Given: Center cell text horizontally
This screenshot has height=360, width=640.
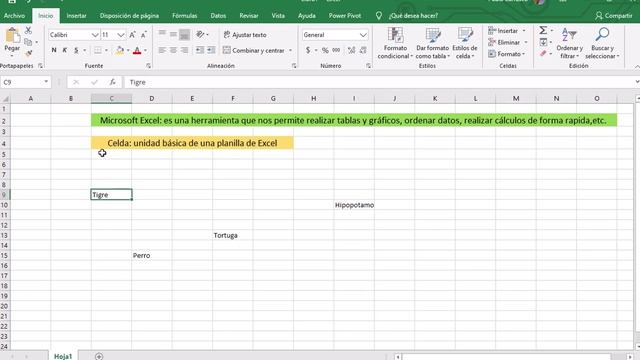Looking at the screenshot, I should coord(173,50).
